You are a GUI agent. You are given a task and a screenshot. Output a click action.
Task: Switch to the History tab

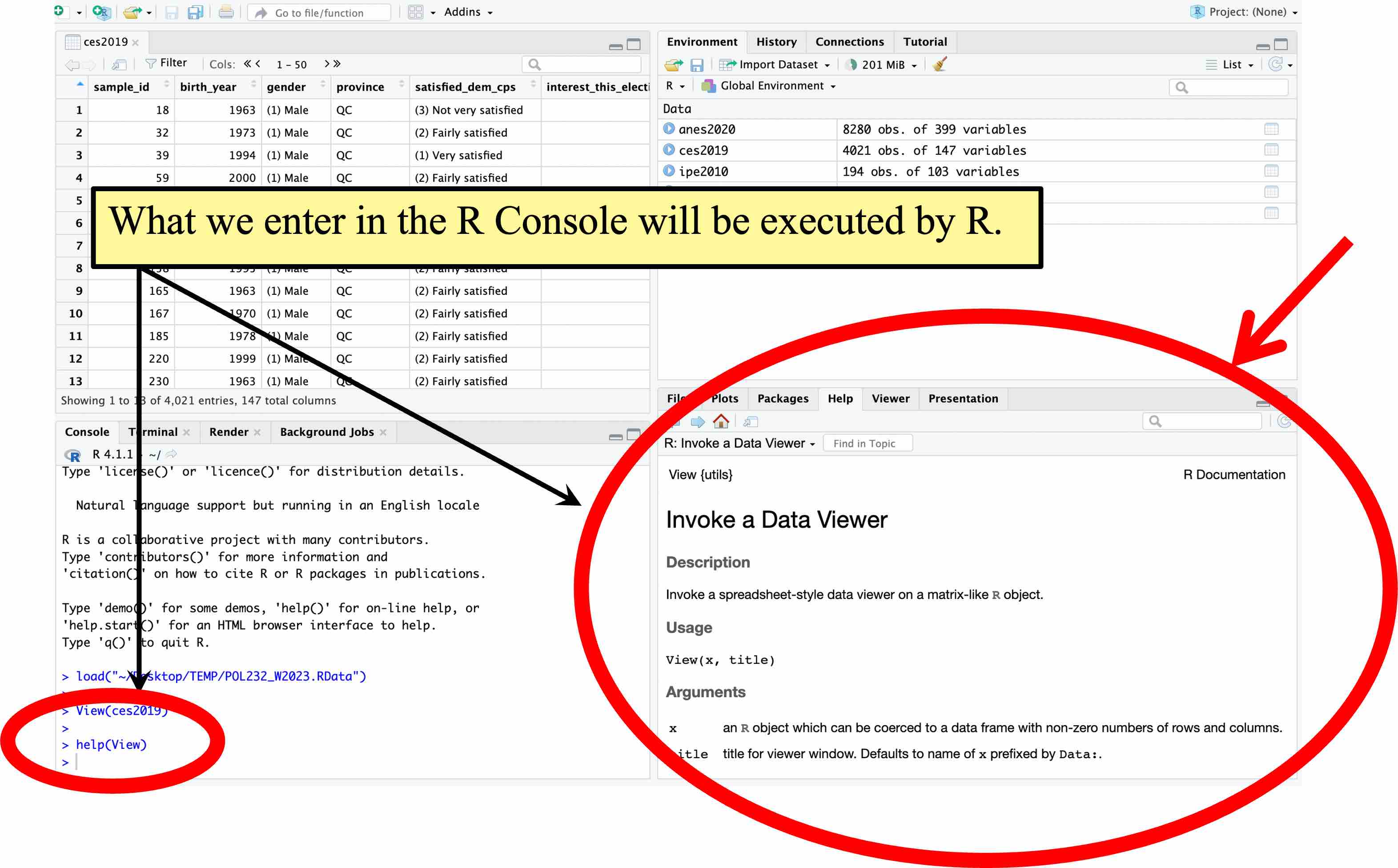(x=776, y=42)
